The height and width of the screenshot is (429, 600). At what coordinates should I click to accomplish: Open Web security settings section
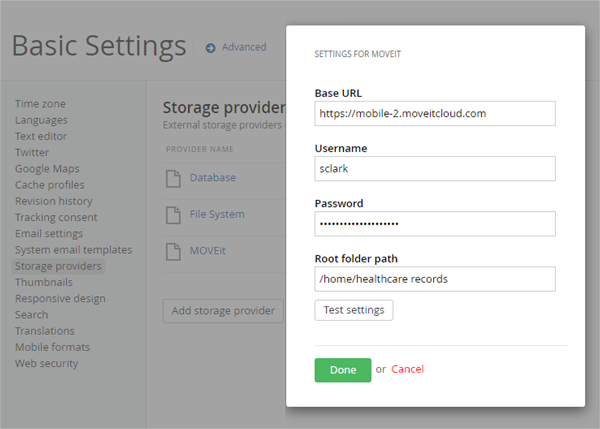click(x=46, y=363)
